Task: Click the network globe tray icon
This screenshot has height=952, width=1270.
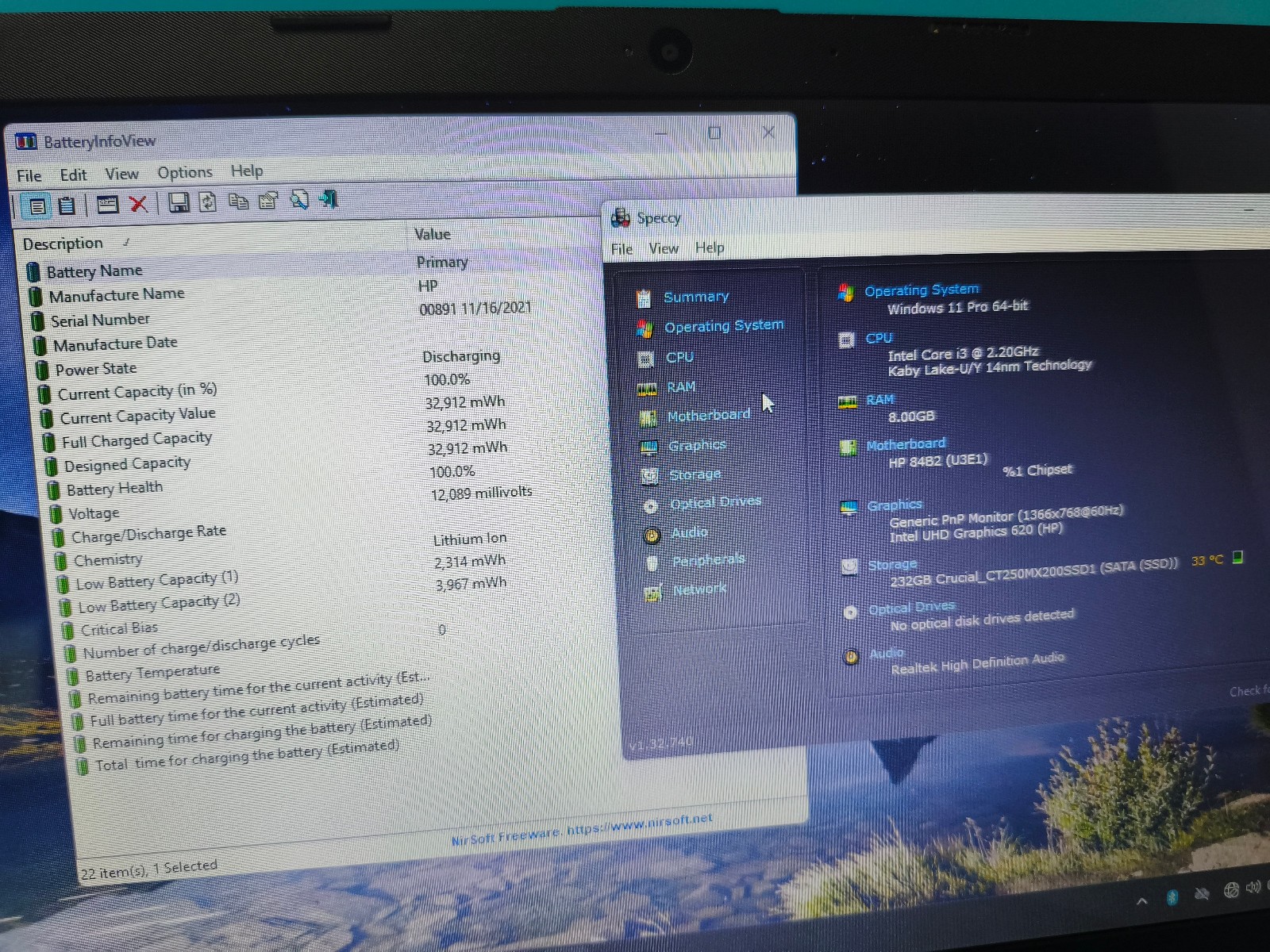Action: (x=1231, y=890)
